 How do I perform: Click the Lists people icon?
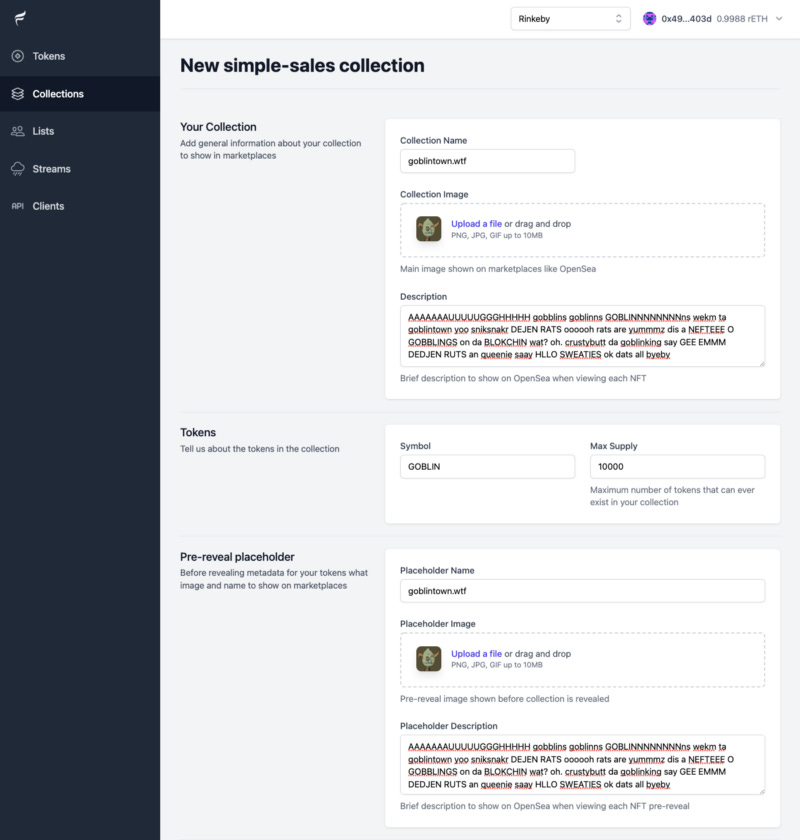[x=18, y=131]
